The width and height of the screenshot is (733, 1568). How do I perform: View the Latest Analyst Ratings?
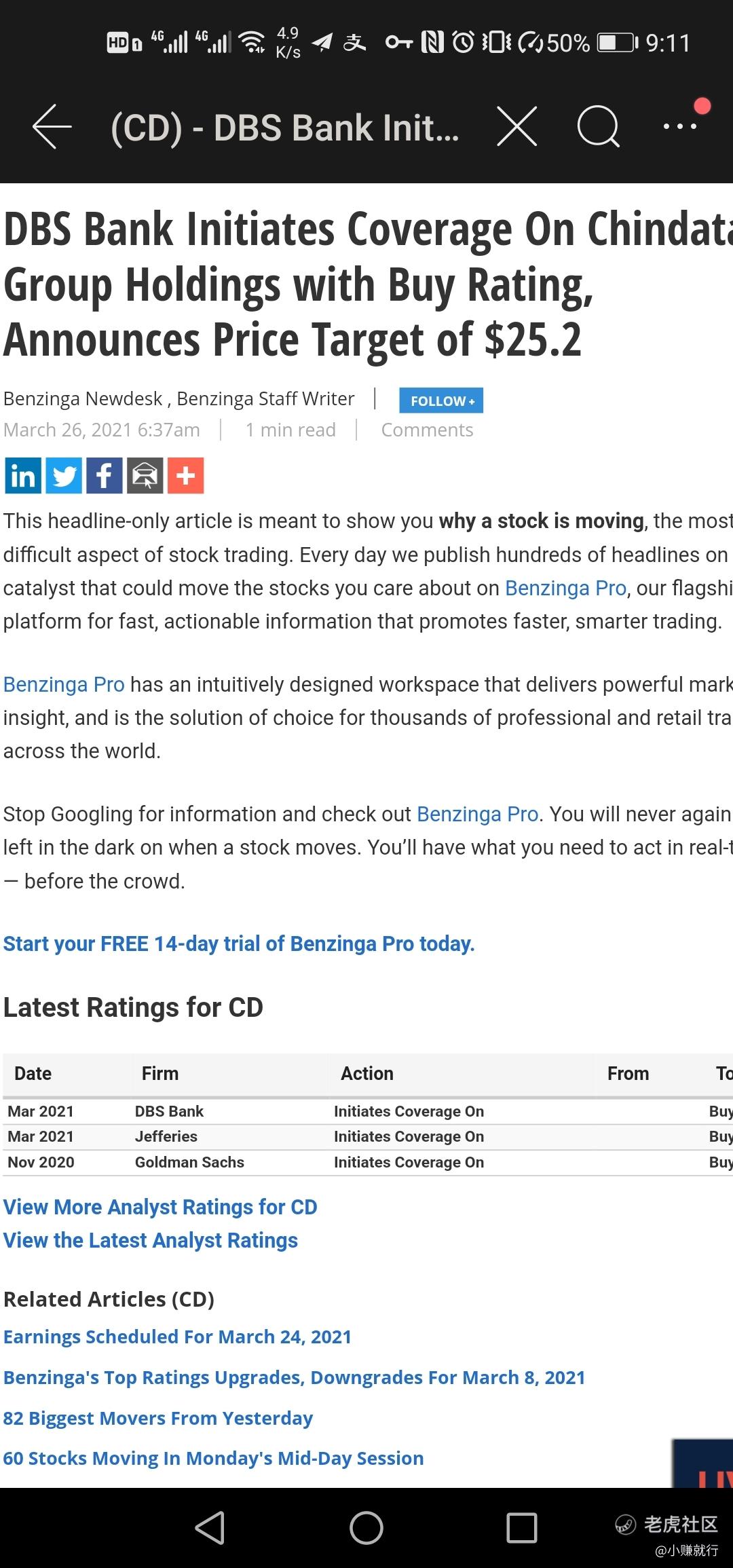pyautogui.click(x=151, y=1240)
